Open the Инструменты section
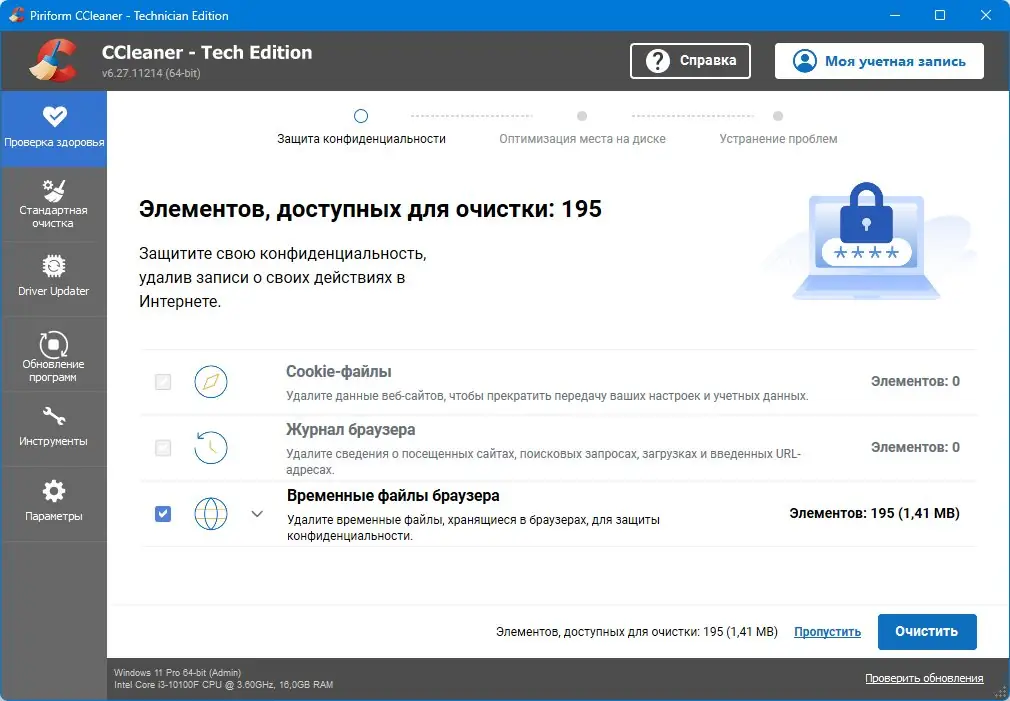Screen dimensions: 1010x701 point(54,428)
